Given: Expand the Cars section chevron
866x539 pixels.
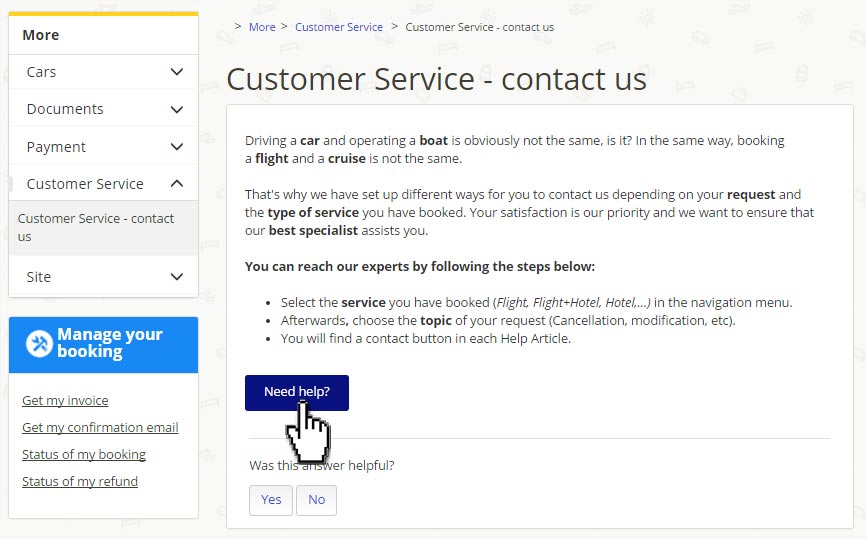Looking at the screenshot, I should [x=177, y=72].
